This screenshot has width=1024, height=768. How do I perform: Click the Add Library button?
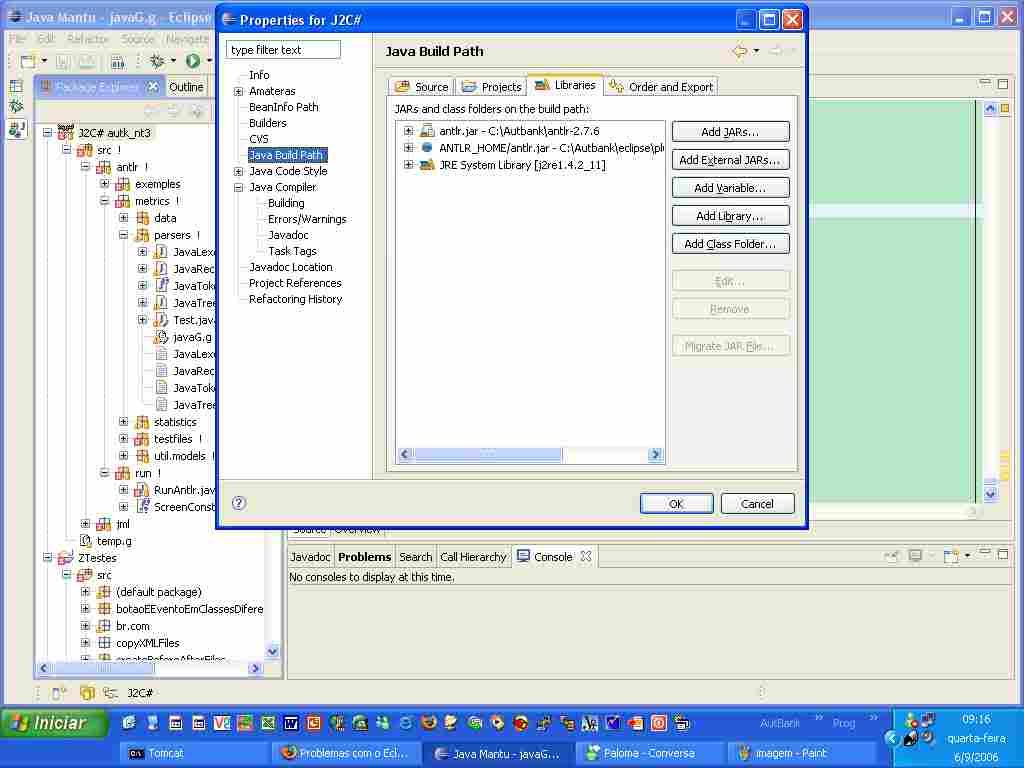pyautogui.click(x=730, y=216)
